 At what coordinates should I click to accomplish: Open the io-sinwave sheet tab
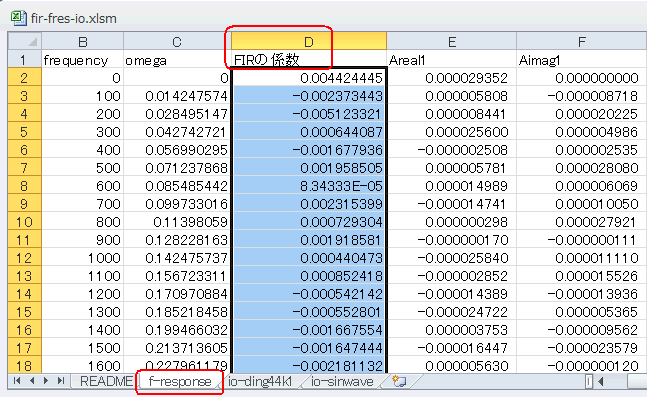point(342,382)
